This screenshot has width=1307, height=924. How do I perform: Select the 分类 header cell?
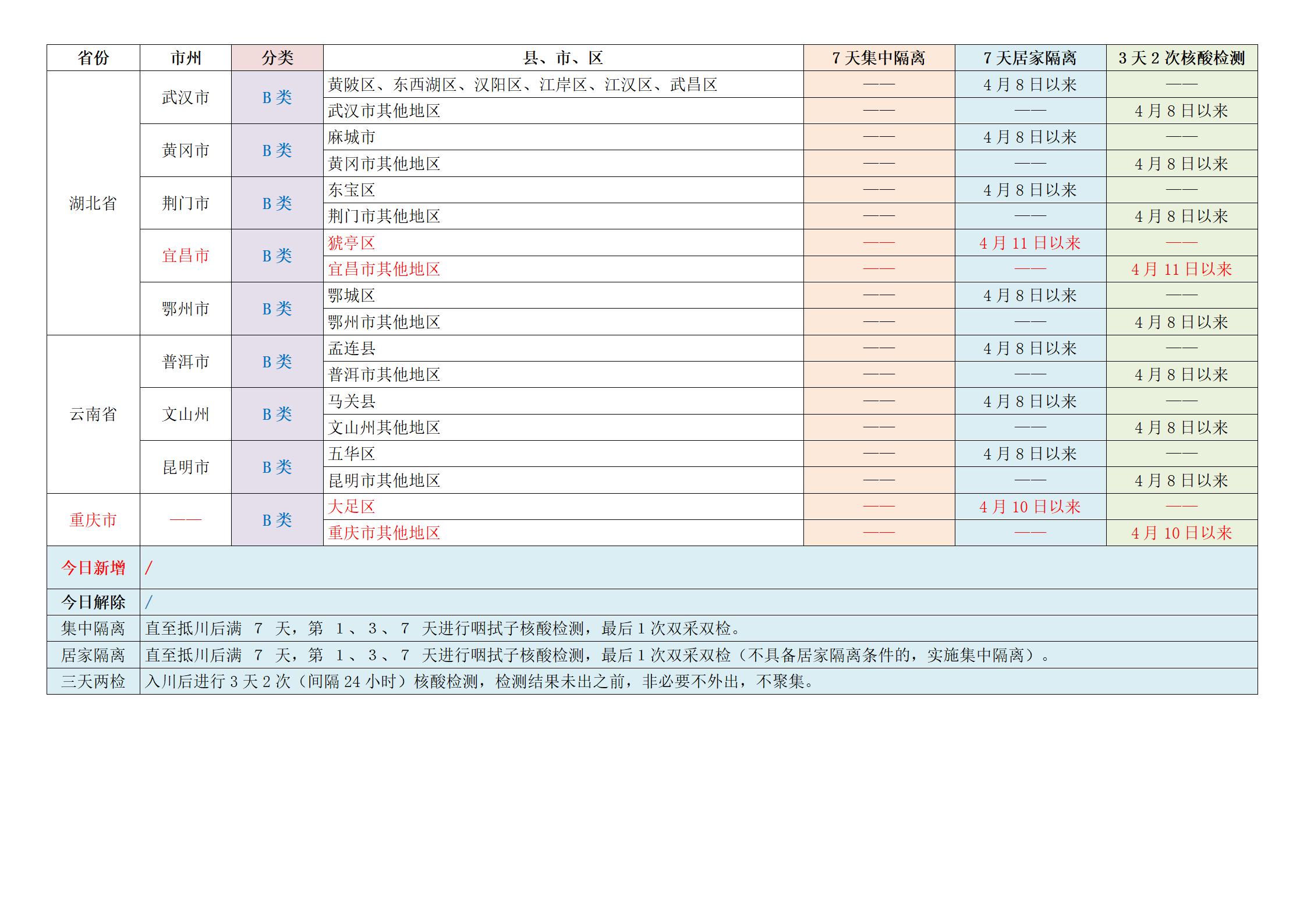[277, 58]
